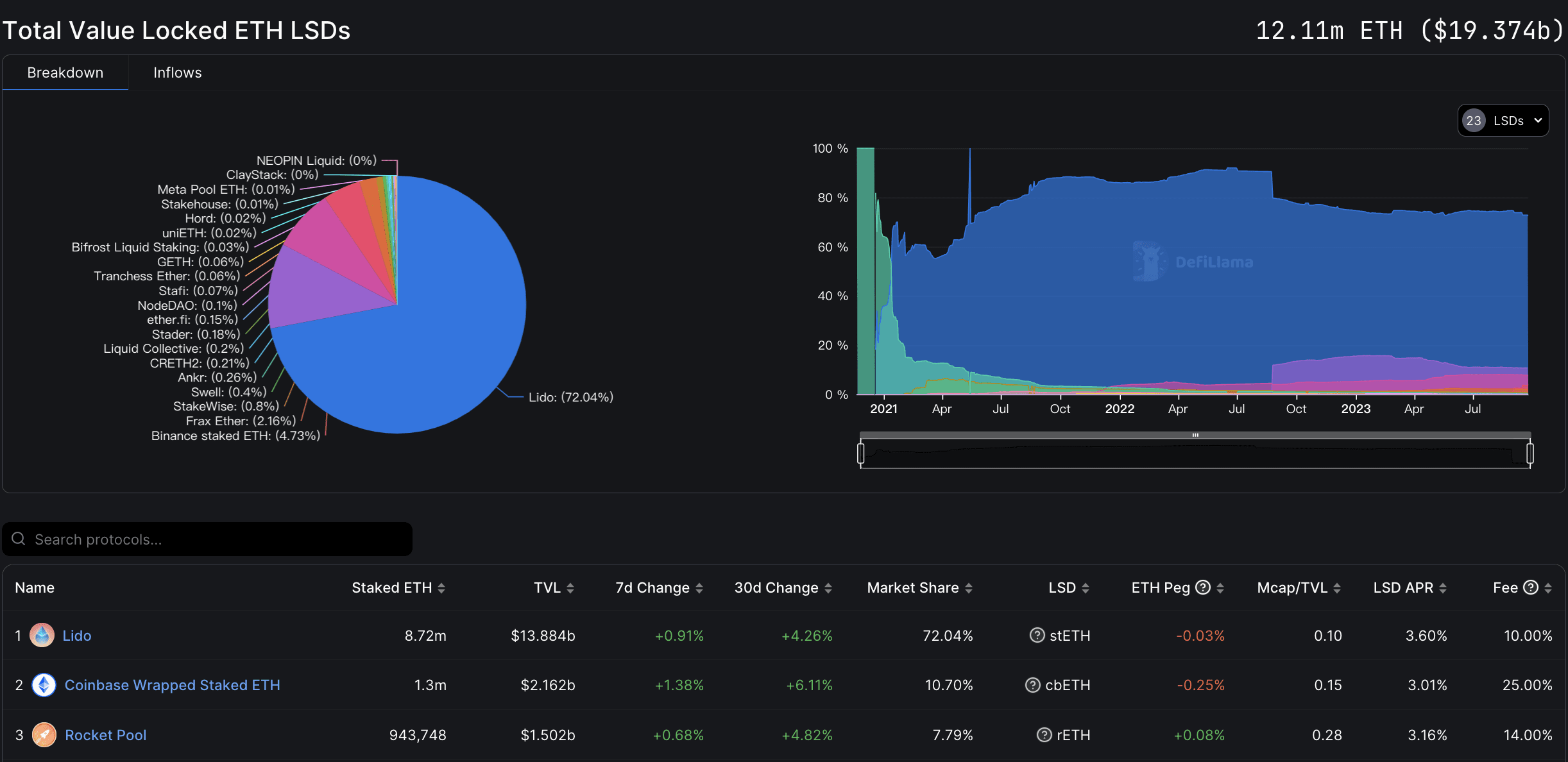1568x762 pixels.
Task: Open the Coinbase Wrapped Staked ETH link
Action: tap(171, 685)
